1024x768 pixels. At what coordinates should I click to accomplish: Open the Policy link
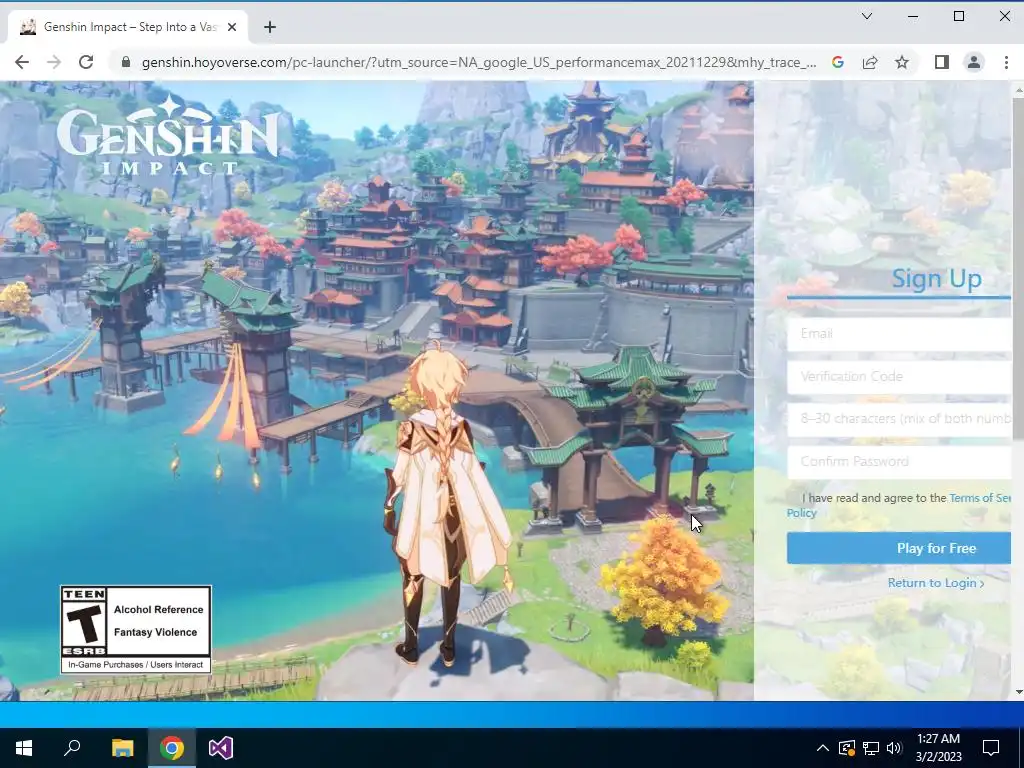coord(801,513)
